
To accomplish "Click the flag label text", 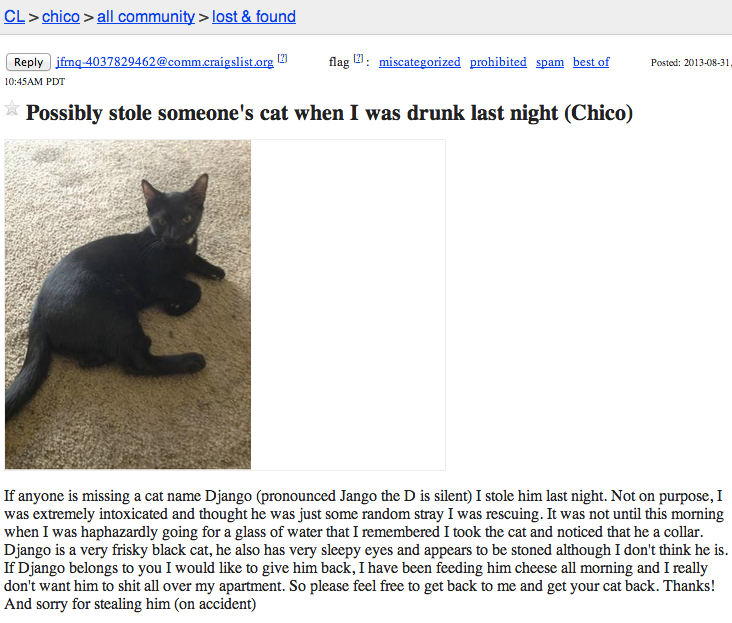I will (x=339, y=62).
